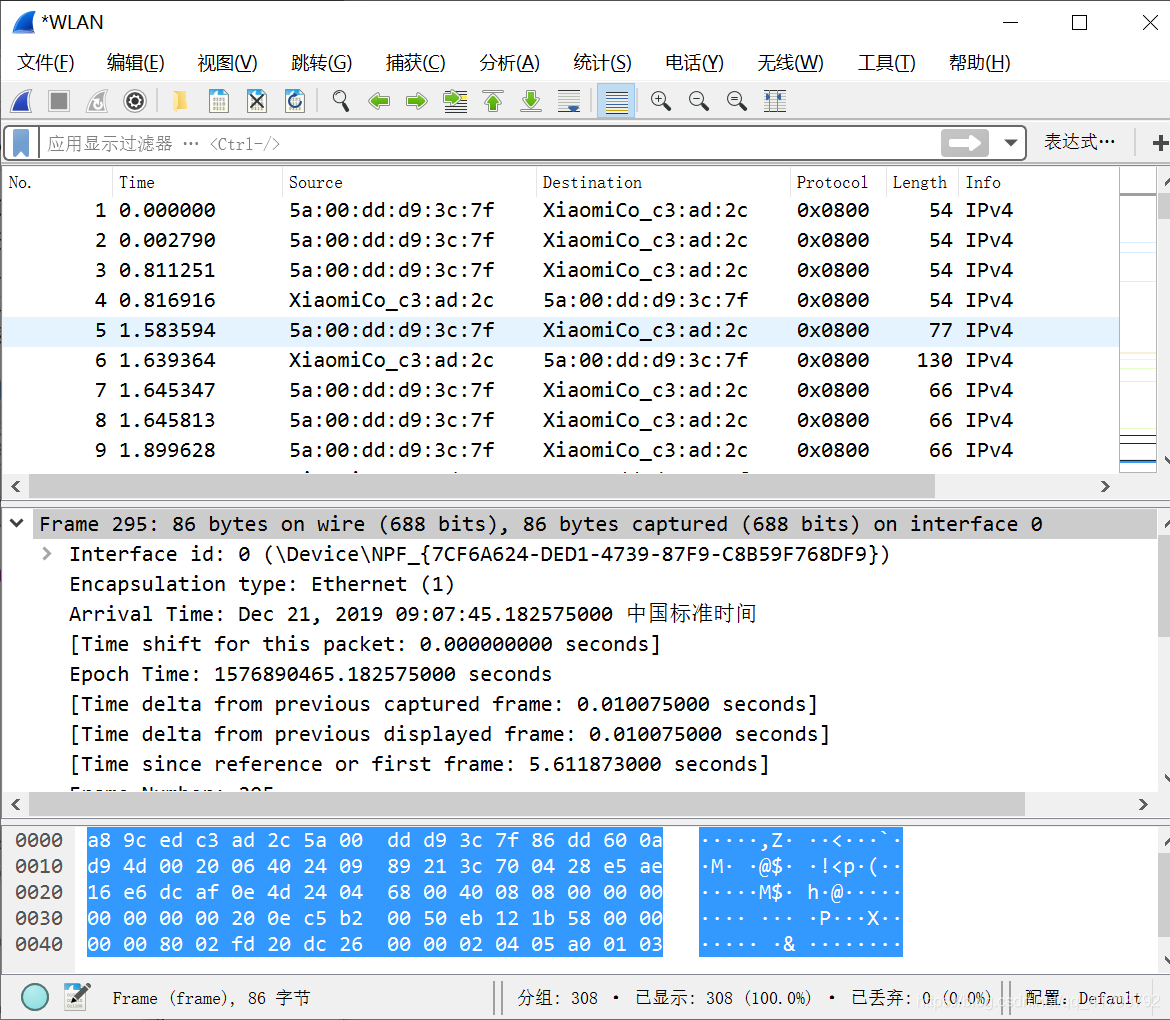This screenshot has width=1170, height=1020.
Task: Open the 捕获(C) menu
Action: click(x=415, y=63)
